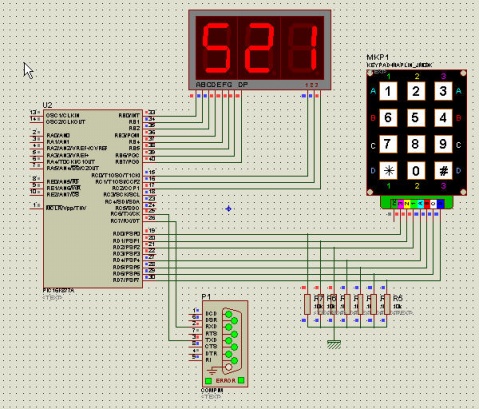Click keypad button 3
The height and width of the screenshot is (409, 479).
point(443,91)
